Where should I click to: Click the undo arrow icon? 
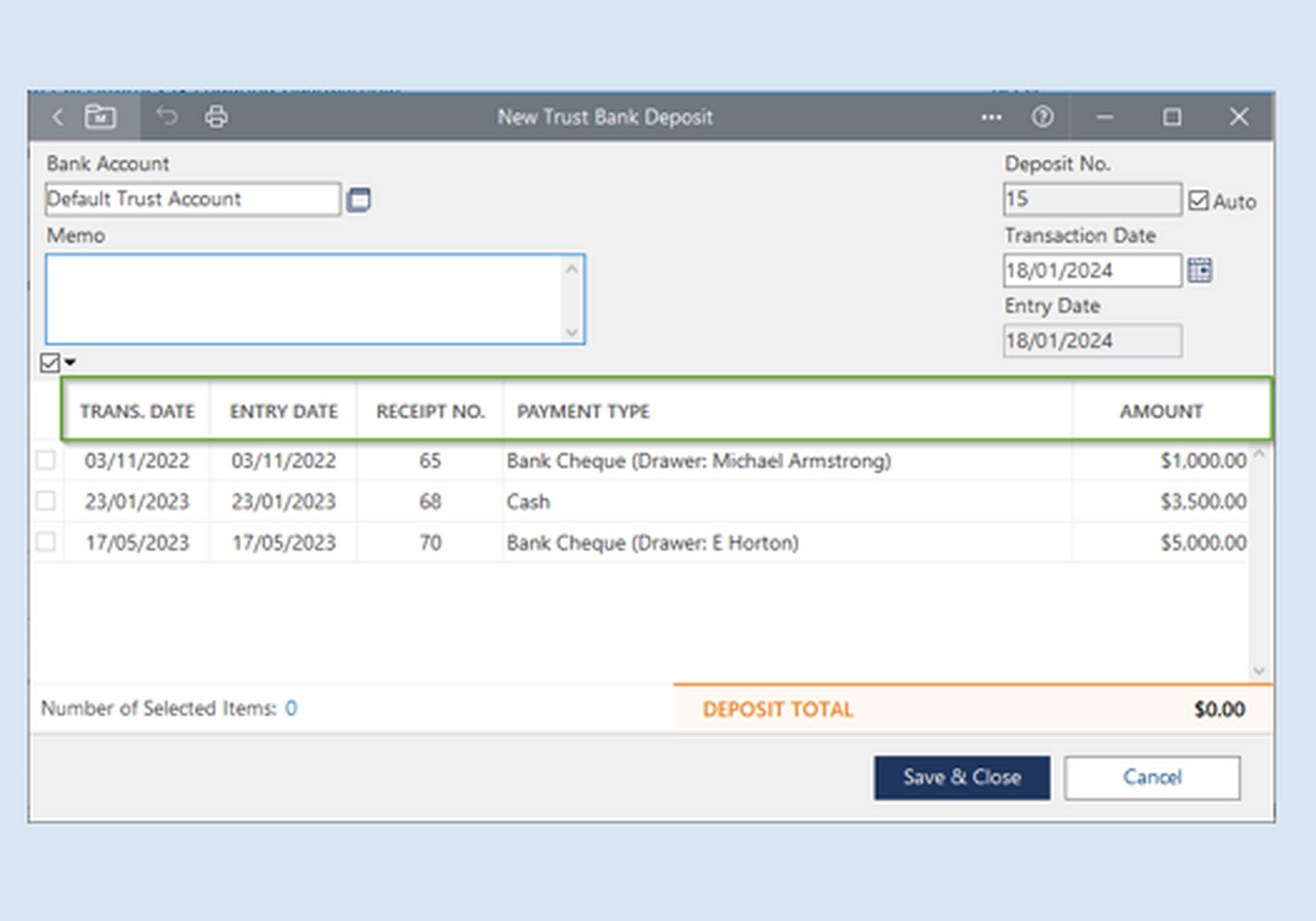coord(168,116)
